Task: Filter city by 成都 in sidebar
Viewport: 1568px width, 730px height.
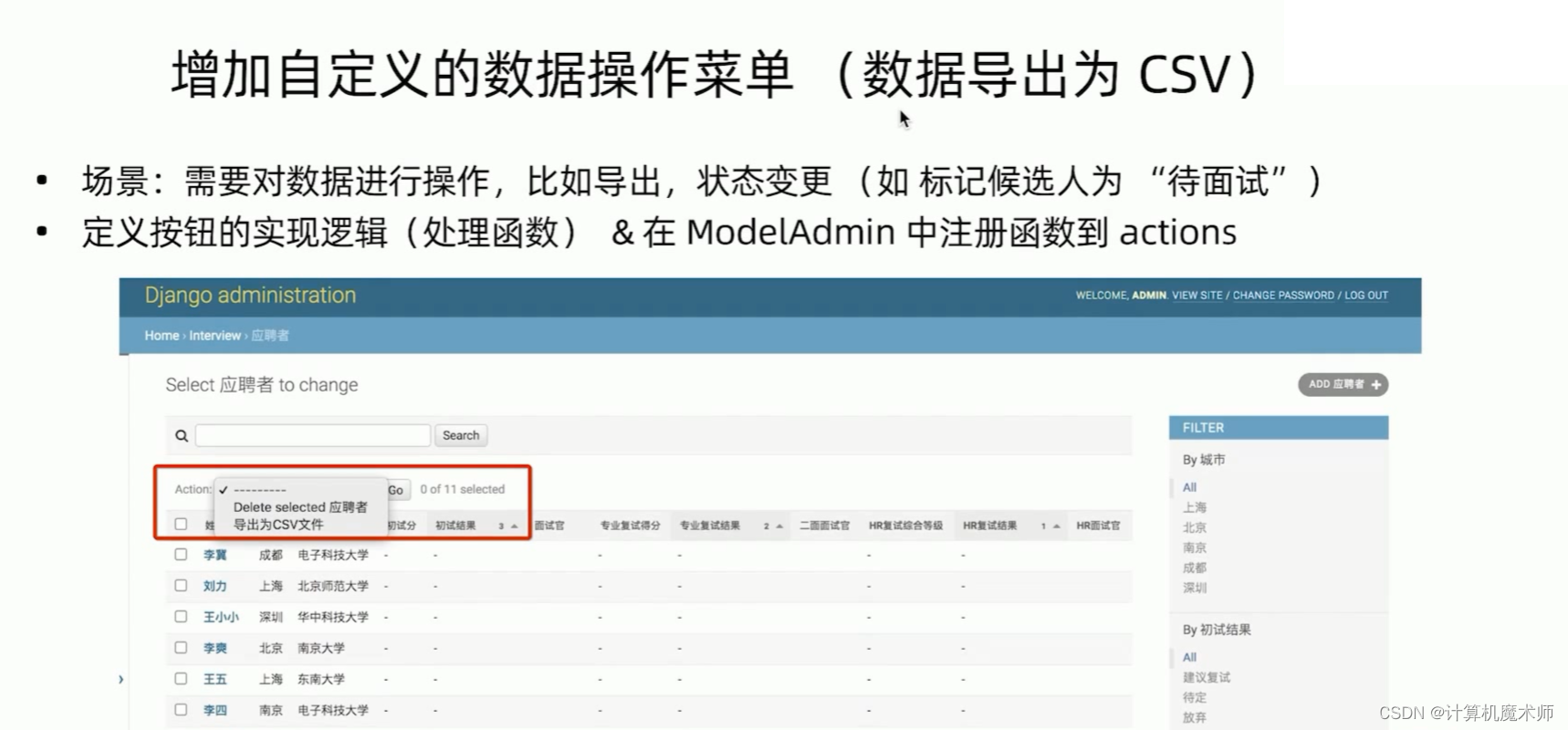Action: 1195,568
